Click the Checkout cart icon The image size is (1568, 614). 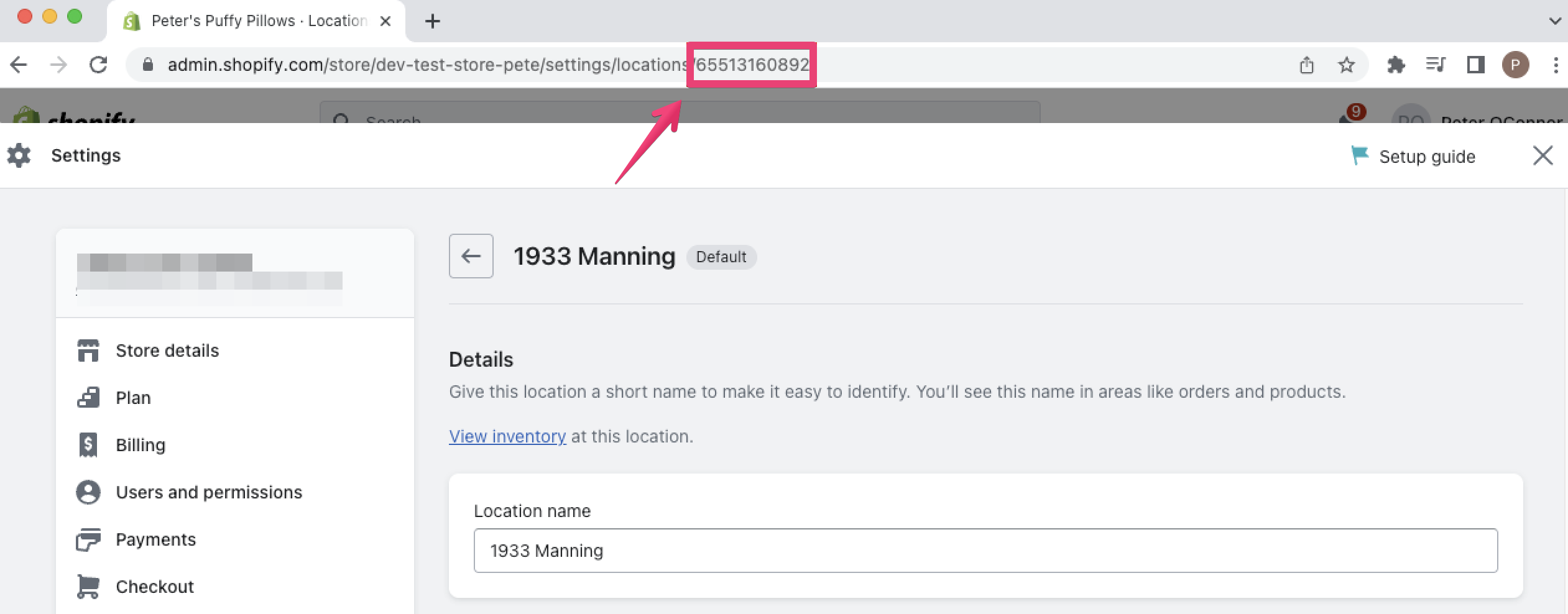point(88,587)
